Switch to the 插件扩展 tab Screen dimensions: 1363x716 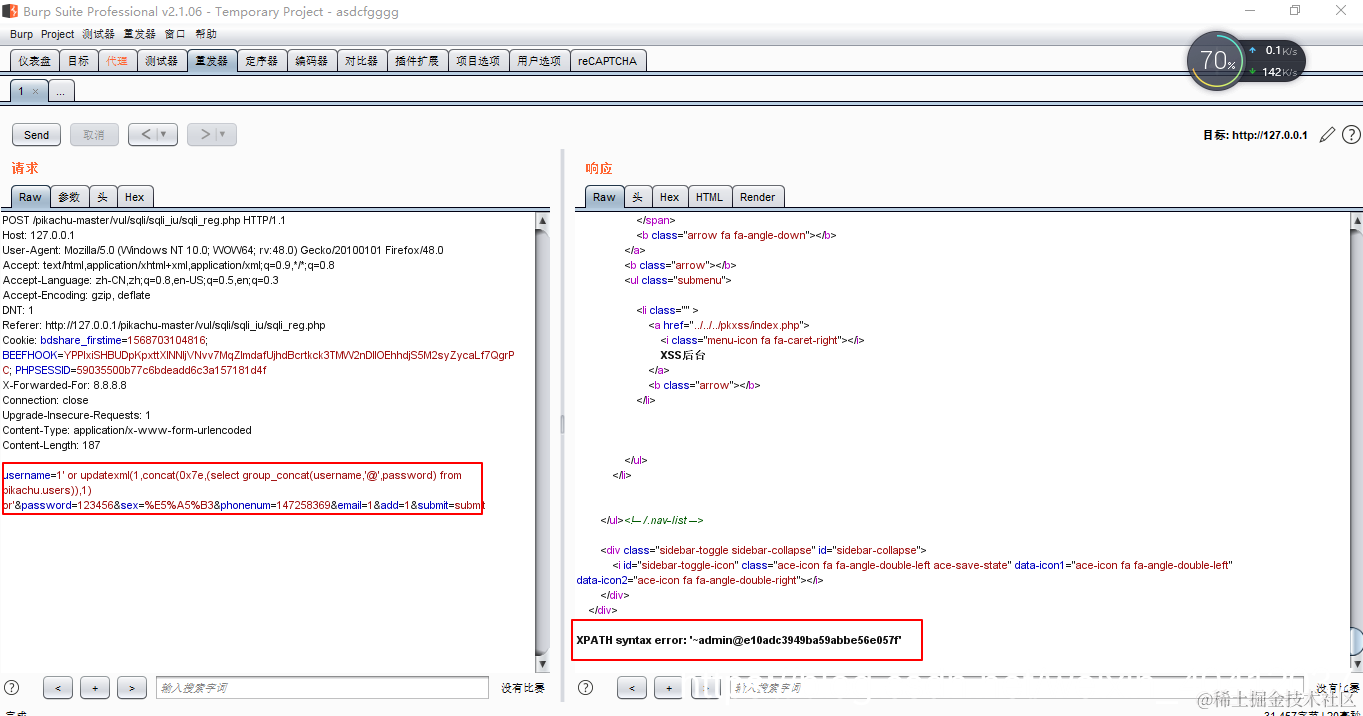point(417,61)
